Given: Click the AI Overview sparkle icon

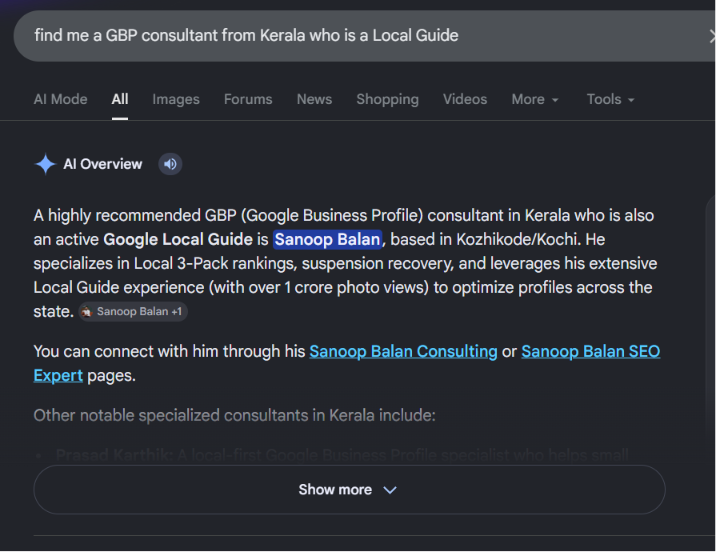Looking at the screenshot, I should click(45, 164).
